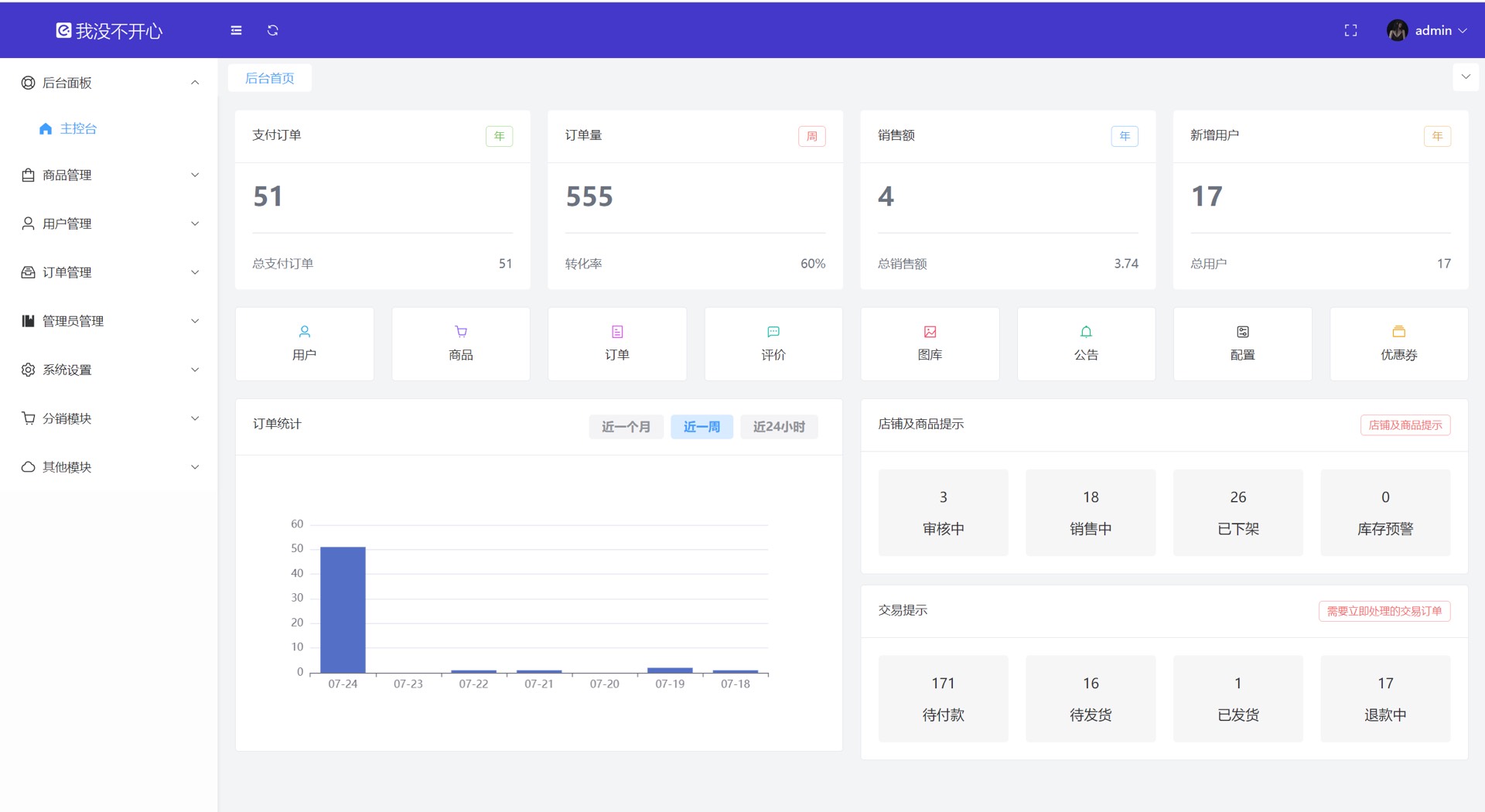Click the 后台面板 dashboard icon
1485x812 pixels.
tap(28, 83)
